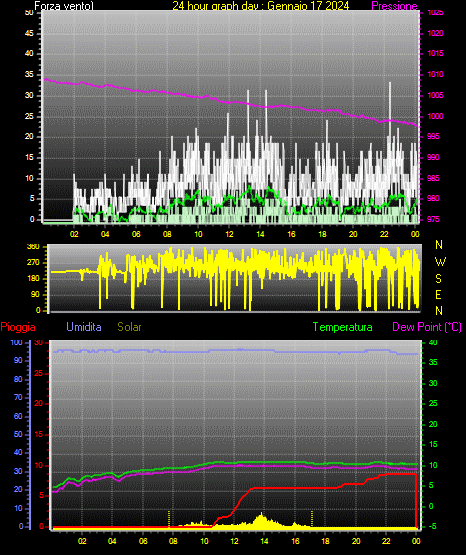Click the 14 hour tick on bottom graph
Image resolution: width=466 pixels, height=555 pixels.
tap(264, 541)
